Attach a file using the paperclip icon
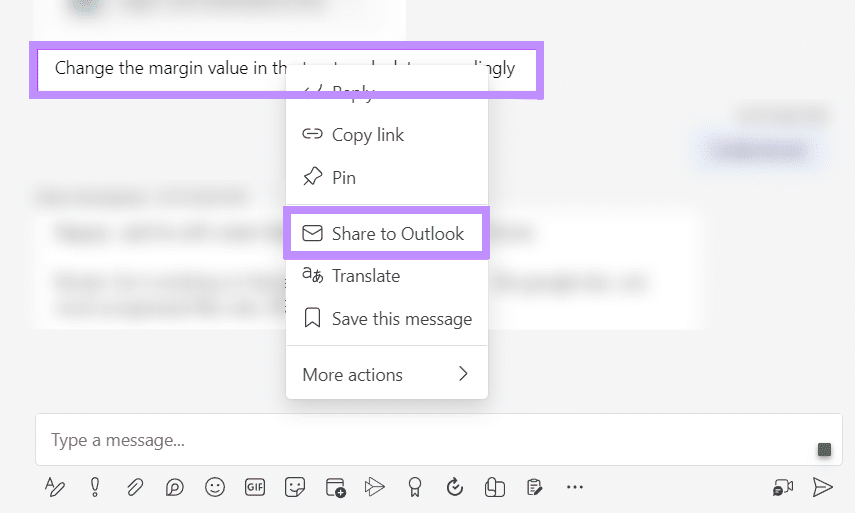Image resolution: width=855 pixels, height=513 pixels. click(x=135, y=487)
